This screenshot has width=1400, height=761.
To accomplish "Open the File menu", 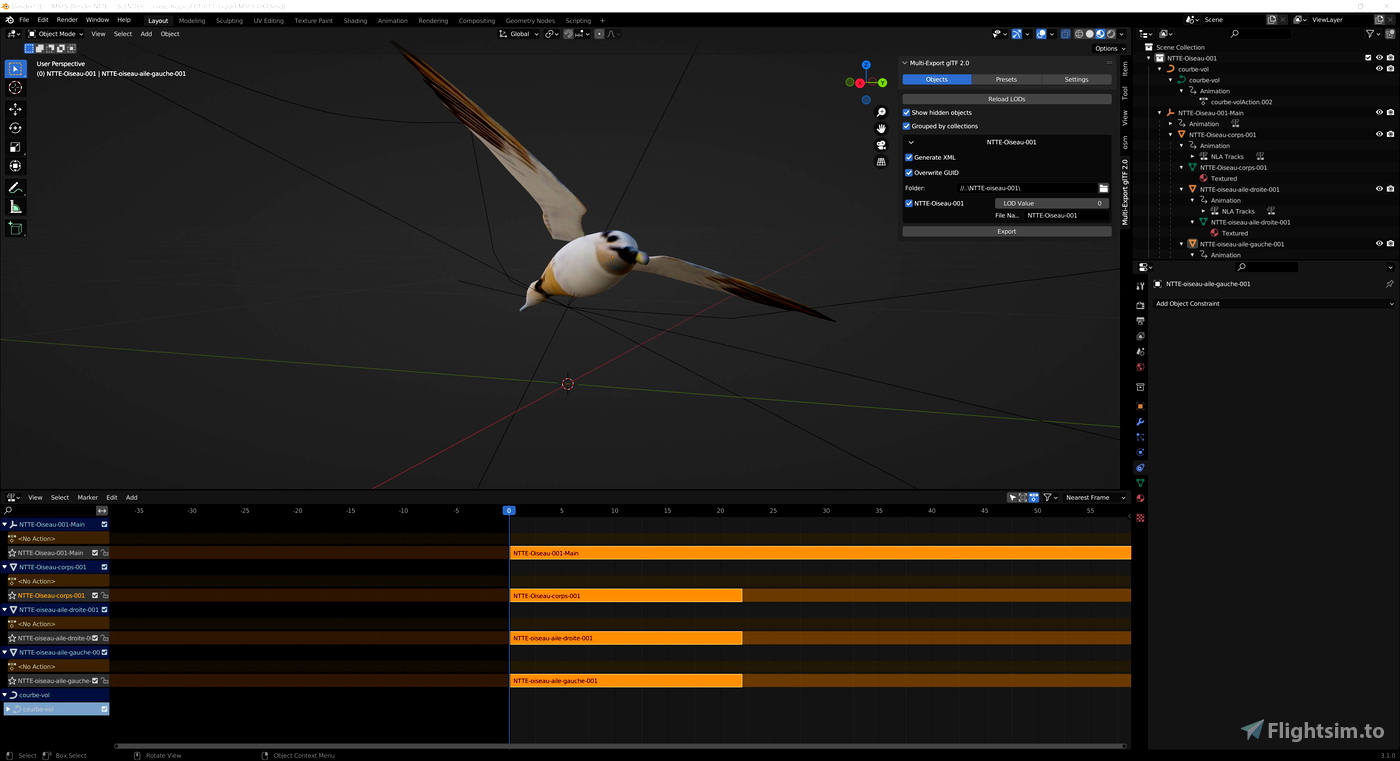I will click(x=24, y=20).
